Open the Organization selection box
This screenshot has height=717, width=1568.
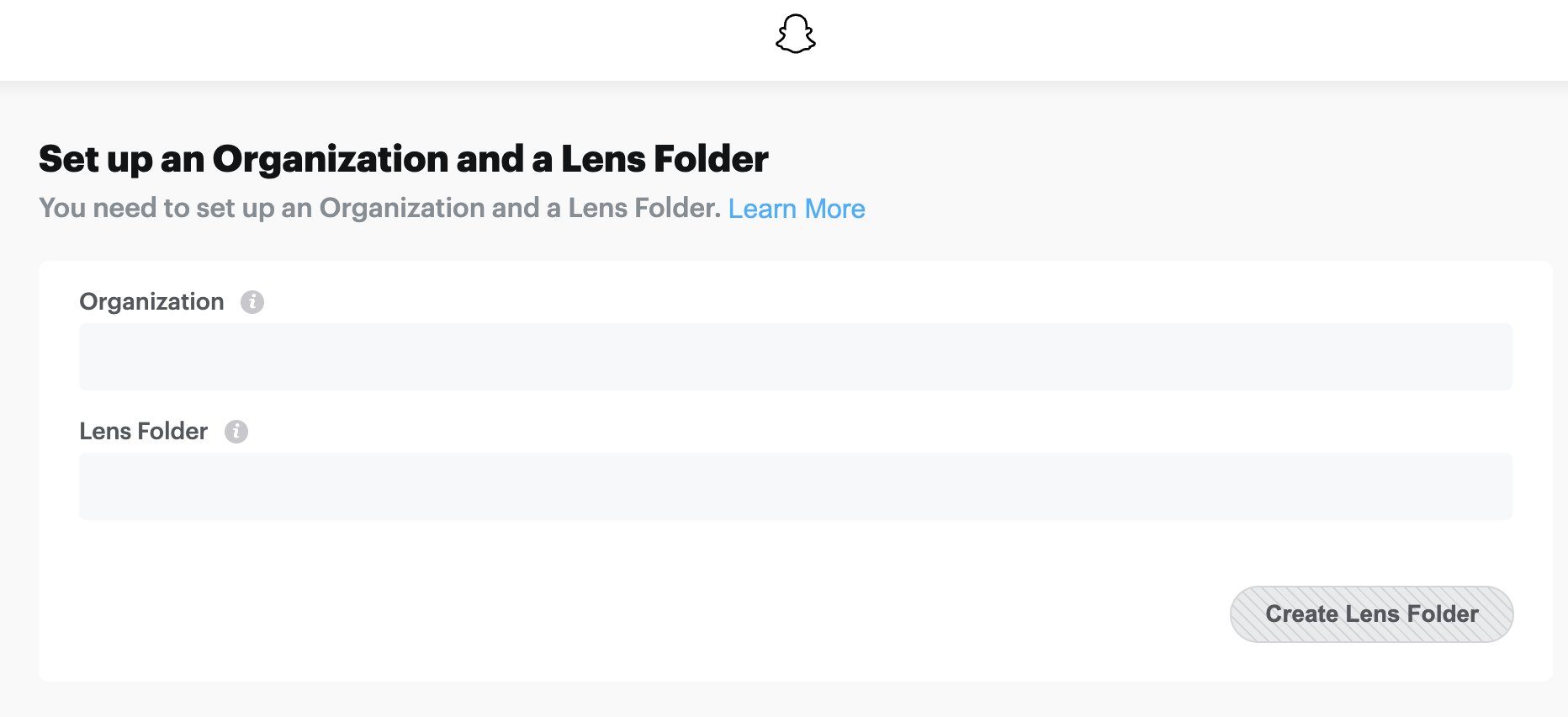click(795, 357)
